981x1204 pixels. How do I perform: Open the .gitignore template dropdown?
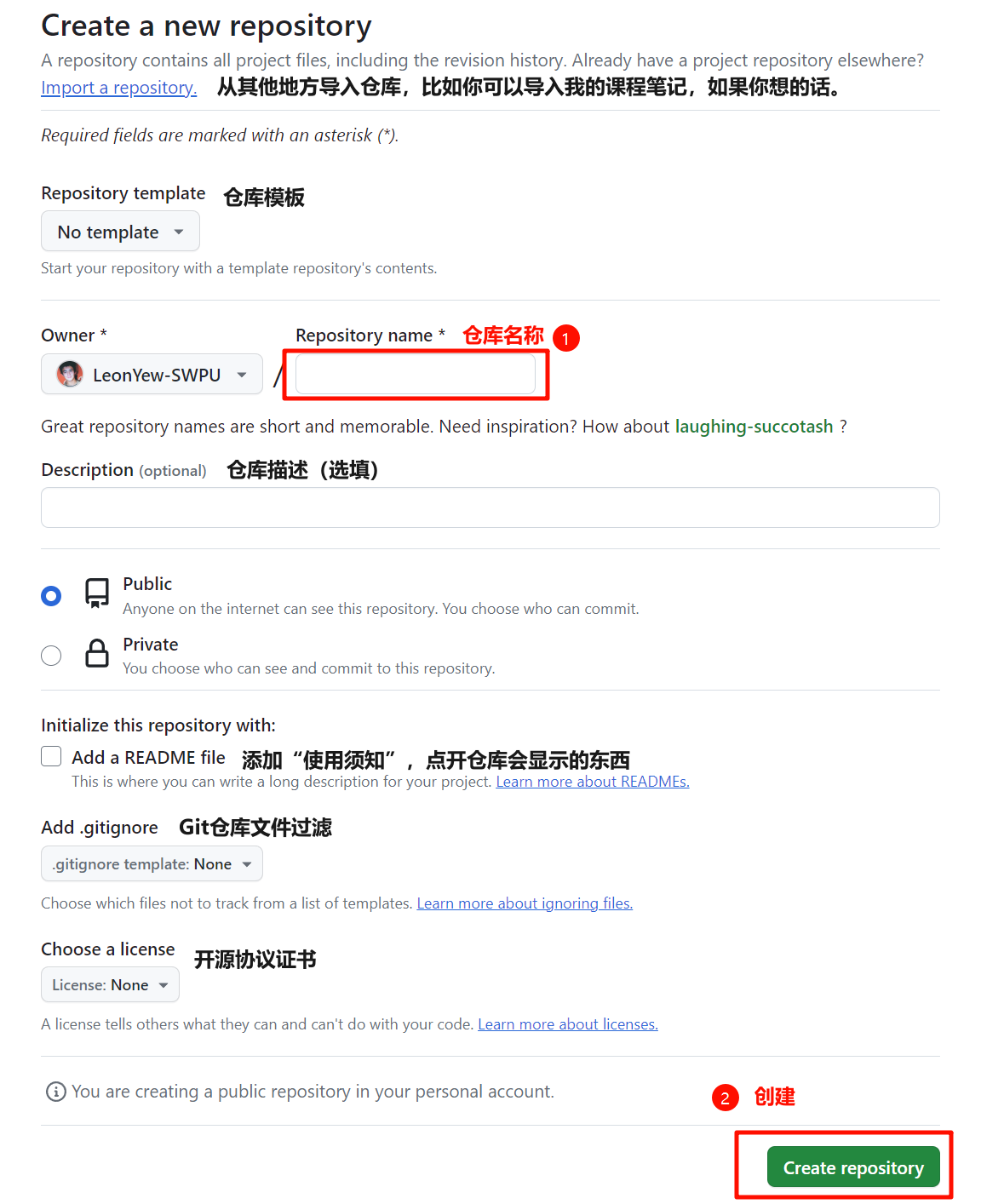tap(152, 864)
